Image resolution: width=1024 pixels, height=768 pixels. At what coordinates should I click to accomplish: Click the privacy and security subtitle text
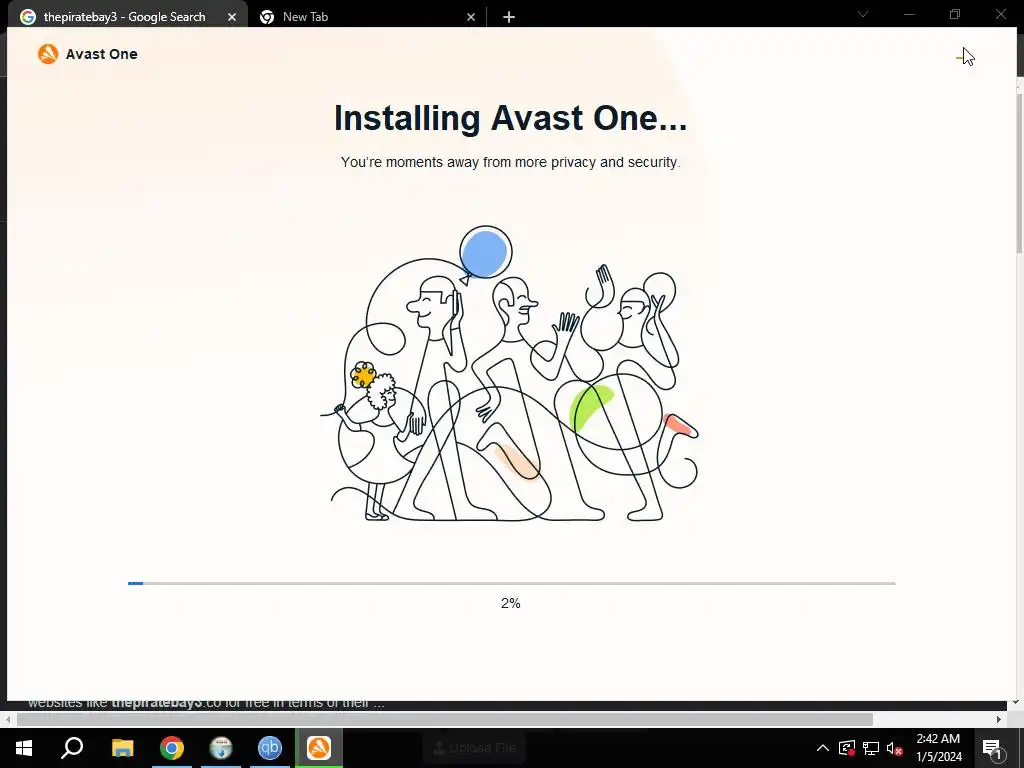pos(510,162)
